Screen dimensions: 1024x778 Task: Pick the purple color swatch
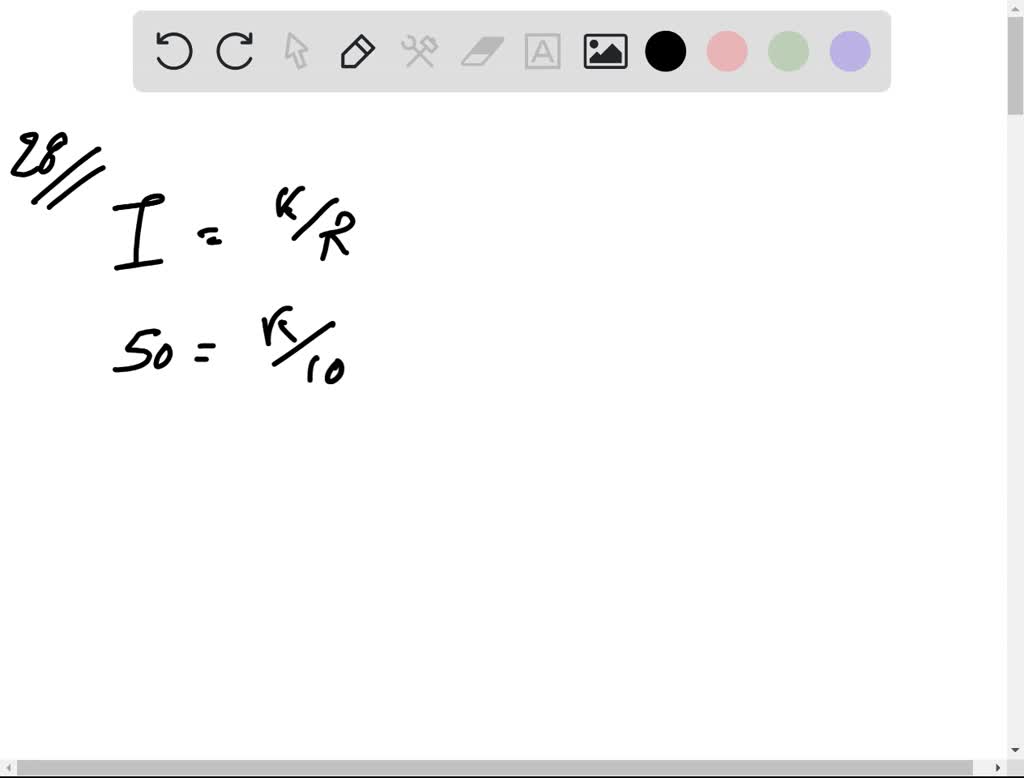[848, 51]
